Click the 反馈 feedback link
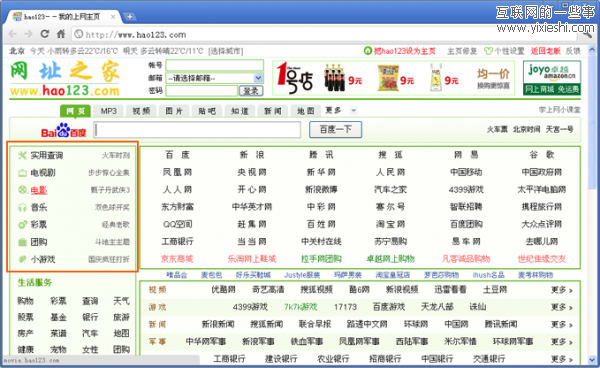 click(573, 51)
